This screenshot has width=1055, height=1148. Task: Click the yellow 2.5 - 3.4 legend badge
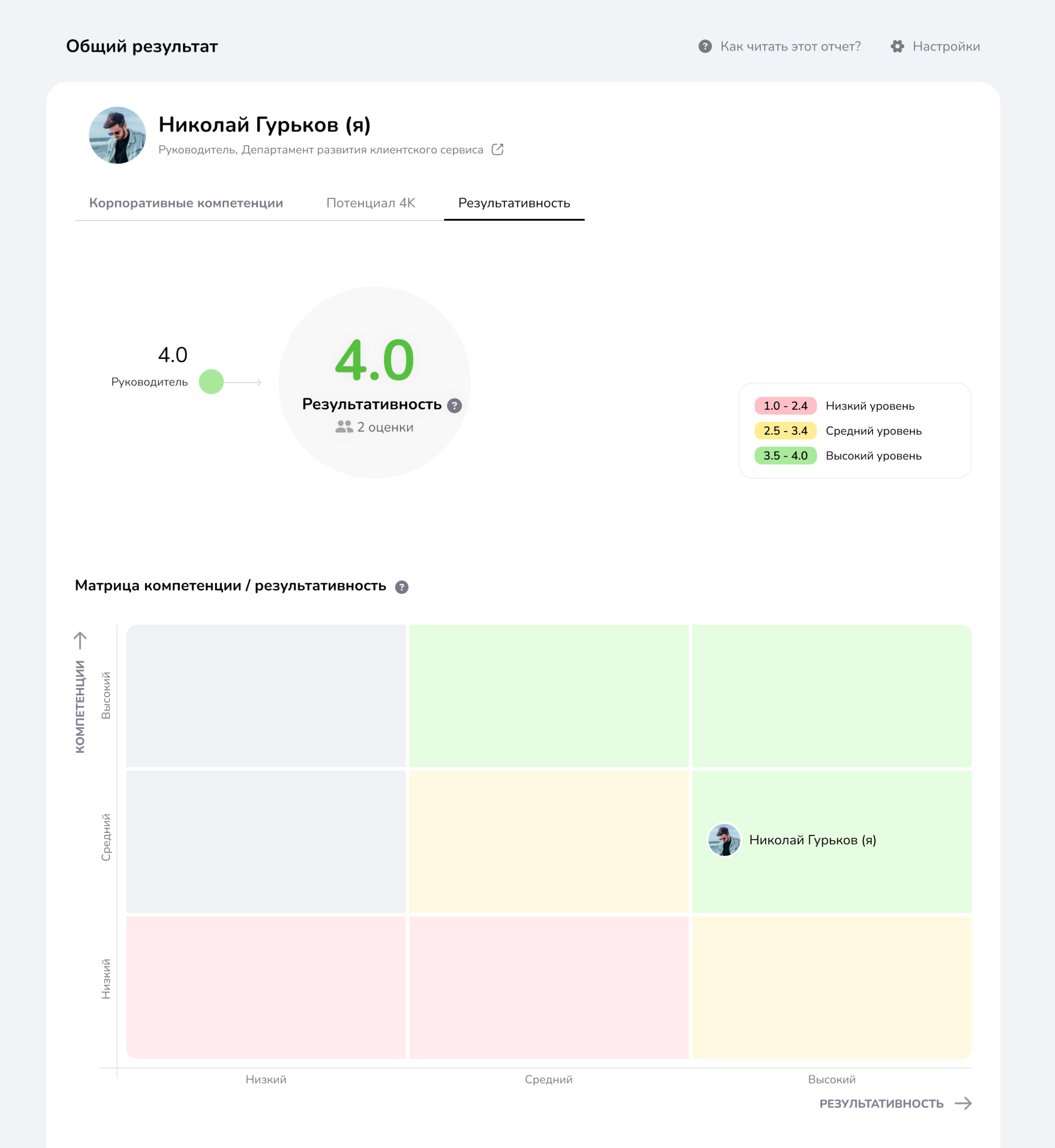click(x=785, y=431)
